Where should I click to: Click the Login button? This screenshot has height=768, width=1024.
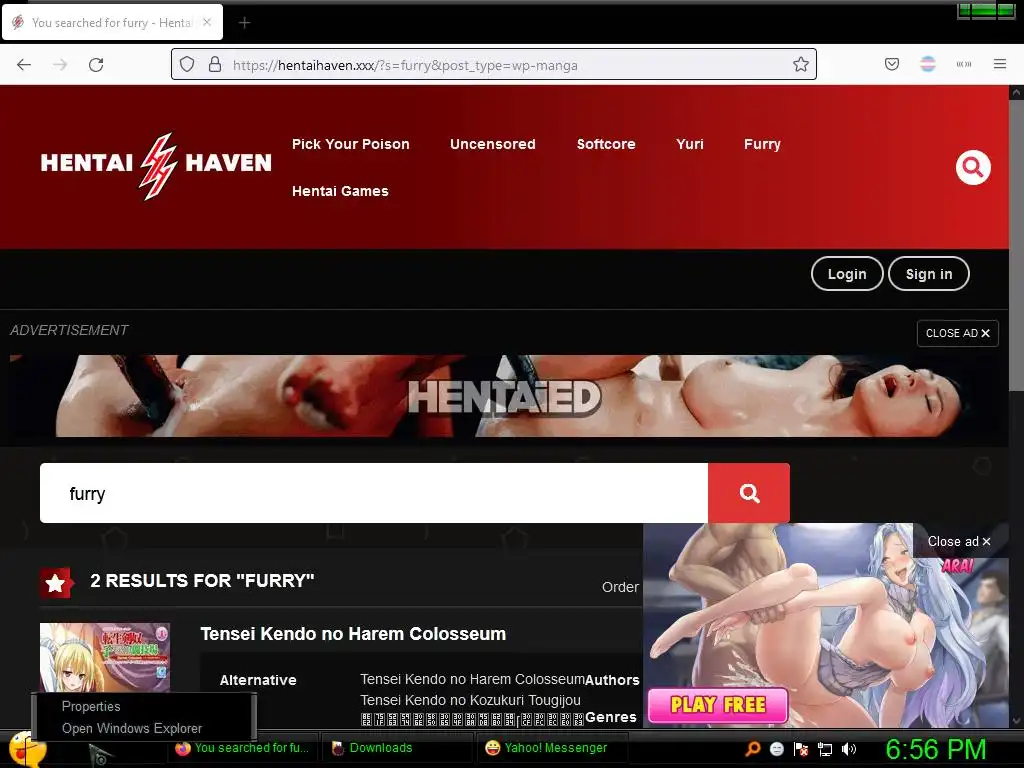tap(847, 274)
